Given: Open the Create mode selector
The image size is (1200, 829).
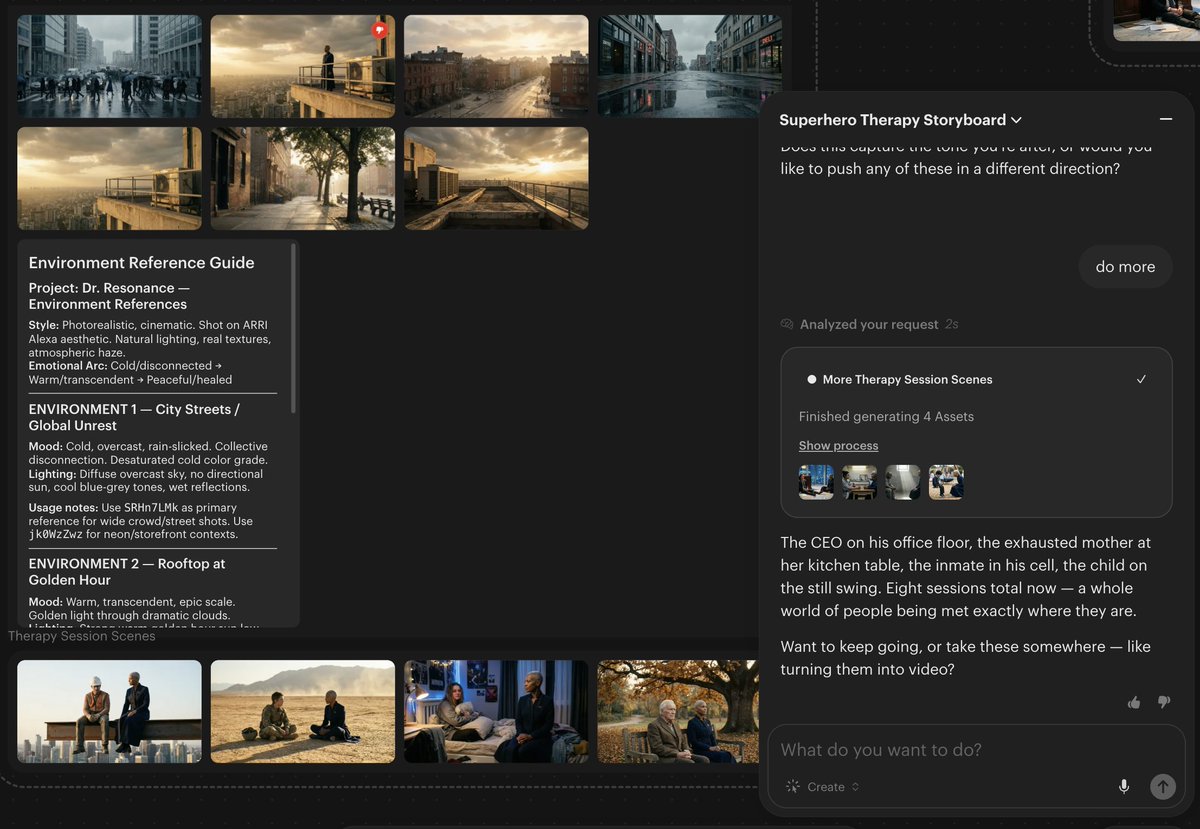Looking at the screenshot, I should click(823, 787).
